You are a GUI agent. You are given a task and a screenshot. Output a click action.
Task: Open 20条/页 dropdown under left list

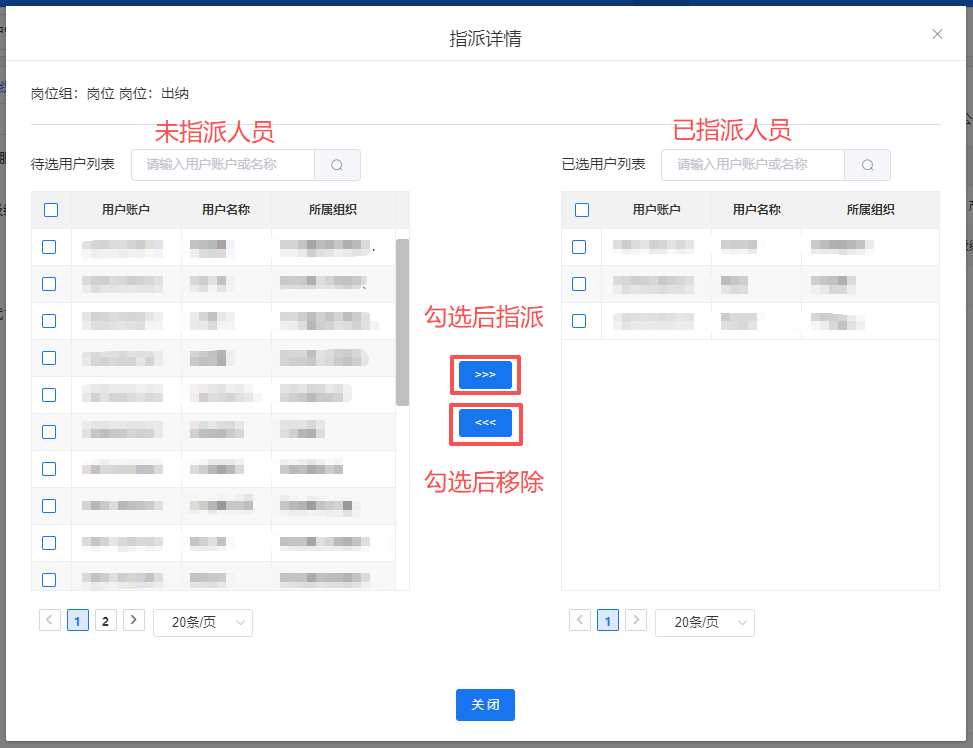203,622
